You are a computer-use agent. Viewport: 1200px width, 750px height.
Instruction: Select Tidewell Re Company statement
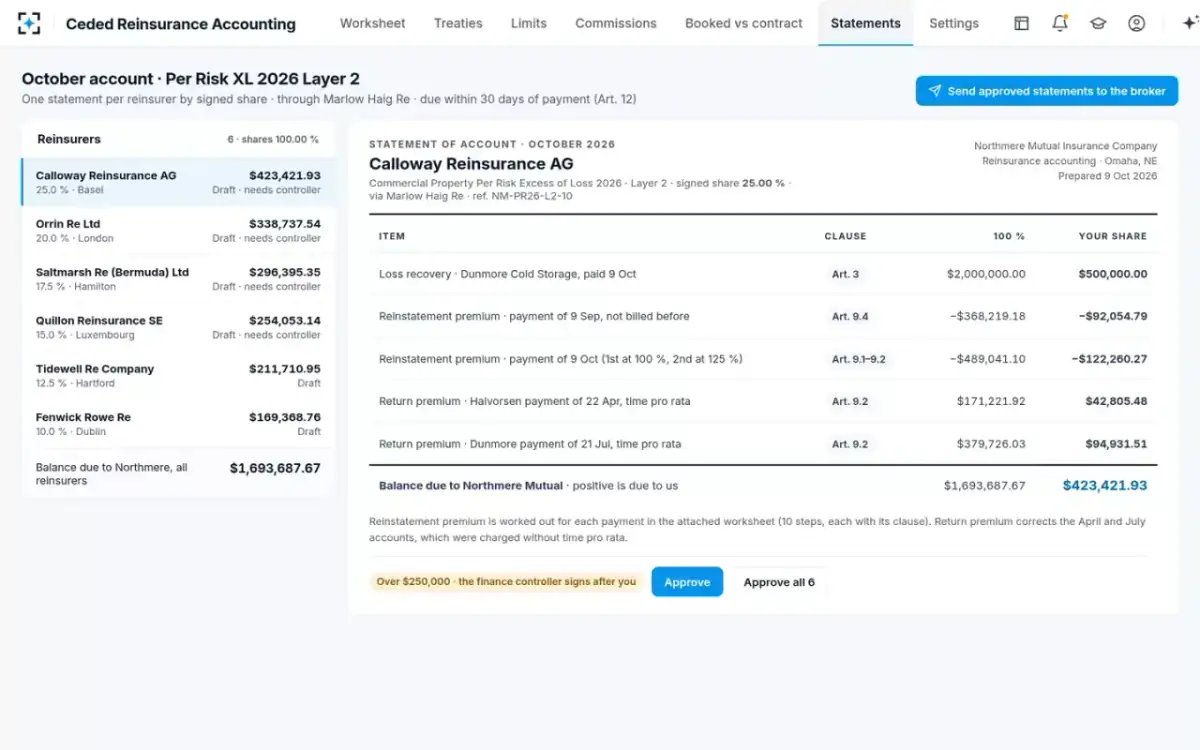pyautogui.click(x=179, y=376)
